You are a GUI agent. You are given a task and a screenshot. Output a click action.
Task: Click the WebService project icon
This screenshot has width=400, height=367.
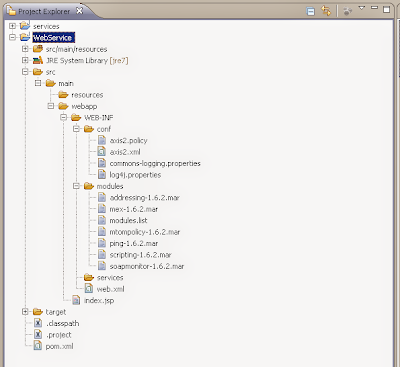25,37
